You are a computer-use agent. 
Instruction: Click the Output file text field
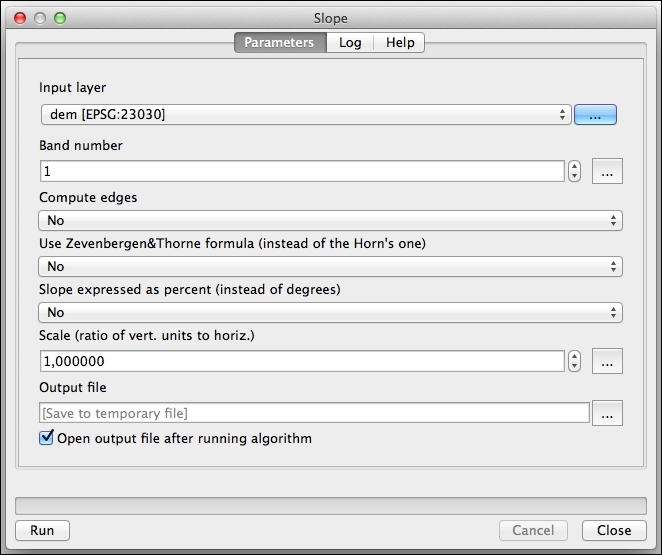(315, 413)
